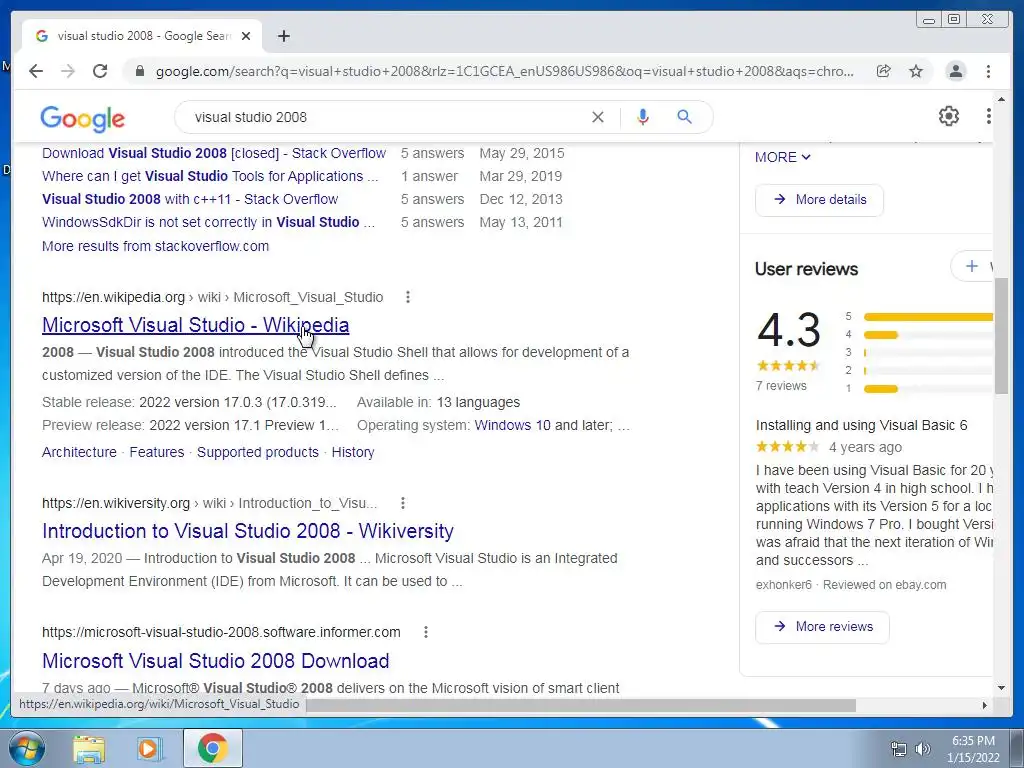Open the Features sitelink
This screenshot has width=1024, height=768.
pyautogui.click(x=157, y=452)
